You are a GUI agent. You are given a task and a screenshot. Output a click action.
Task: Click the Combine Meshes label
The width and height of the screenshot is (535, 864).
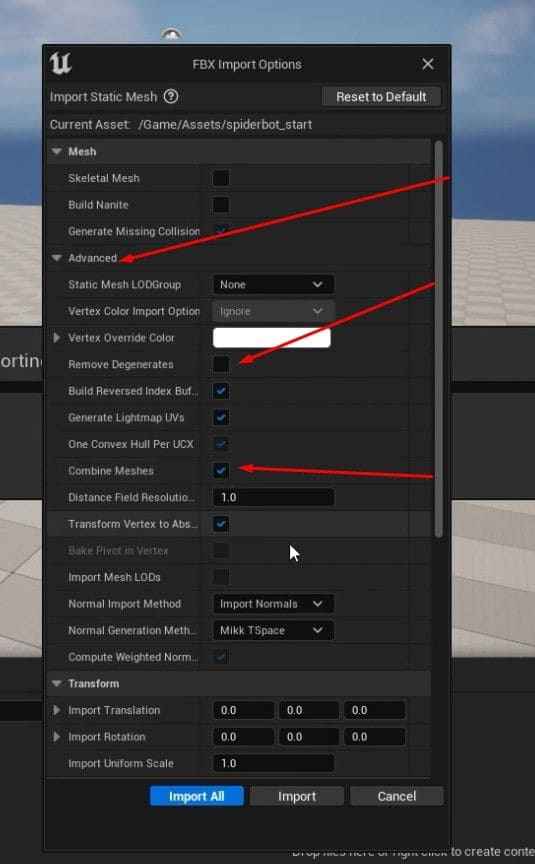(x=111, y=471)
